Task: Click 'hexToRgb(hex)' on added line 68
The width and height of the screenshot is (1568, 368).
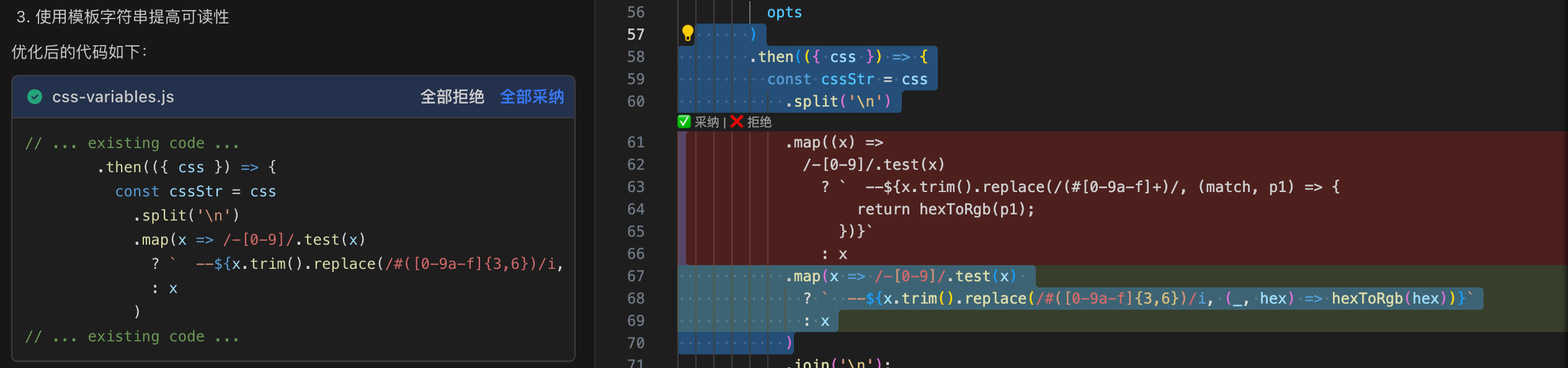Action: tap(1389, 299)
